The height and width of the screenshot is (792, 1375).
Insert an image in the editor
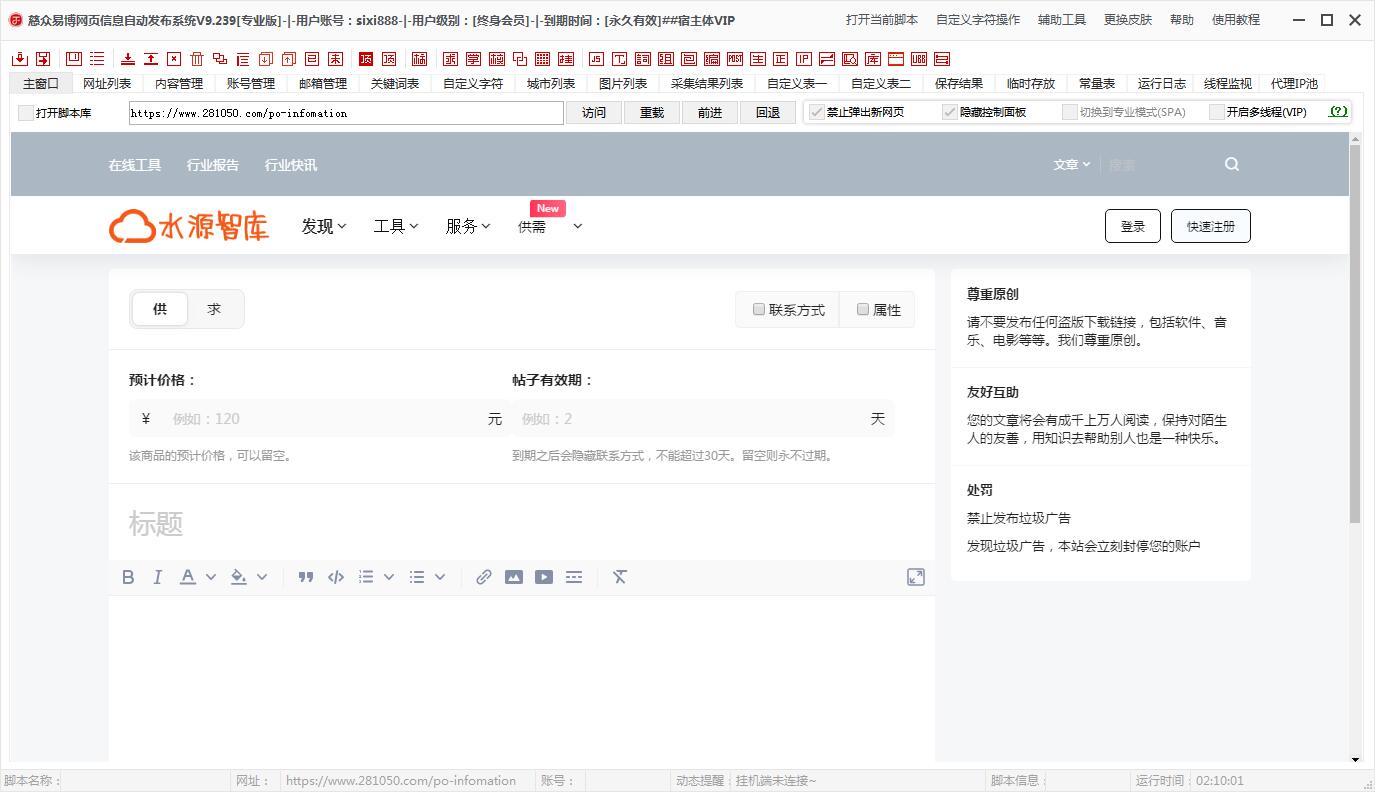[514, 577]
